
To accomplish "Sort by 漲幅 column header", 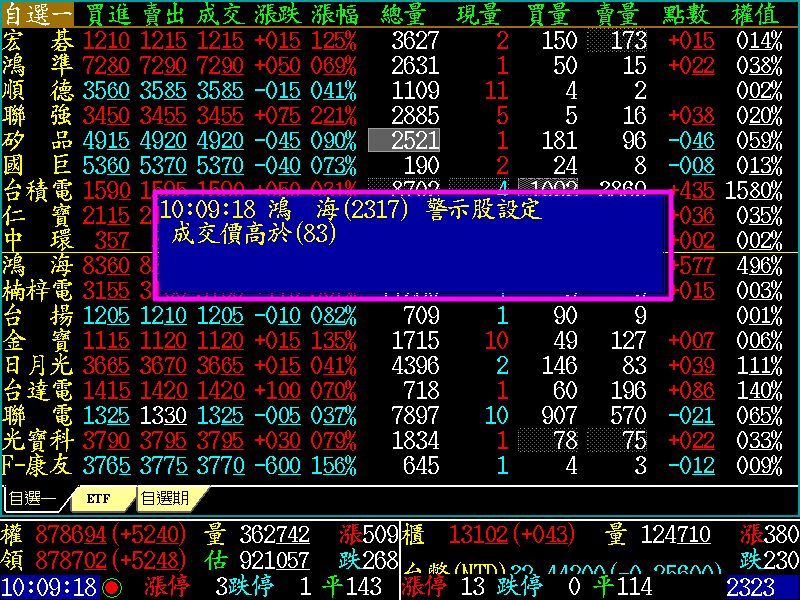I will coord(334,14).
